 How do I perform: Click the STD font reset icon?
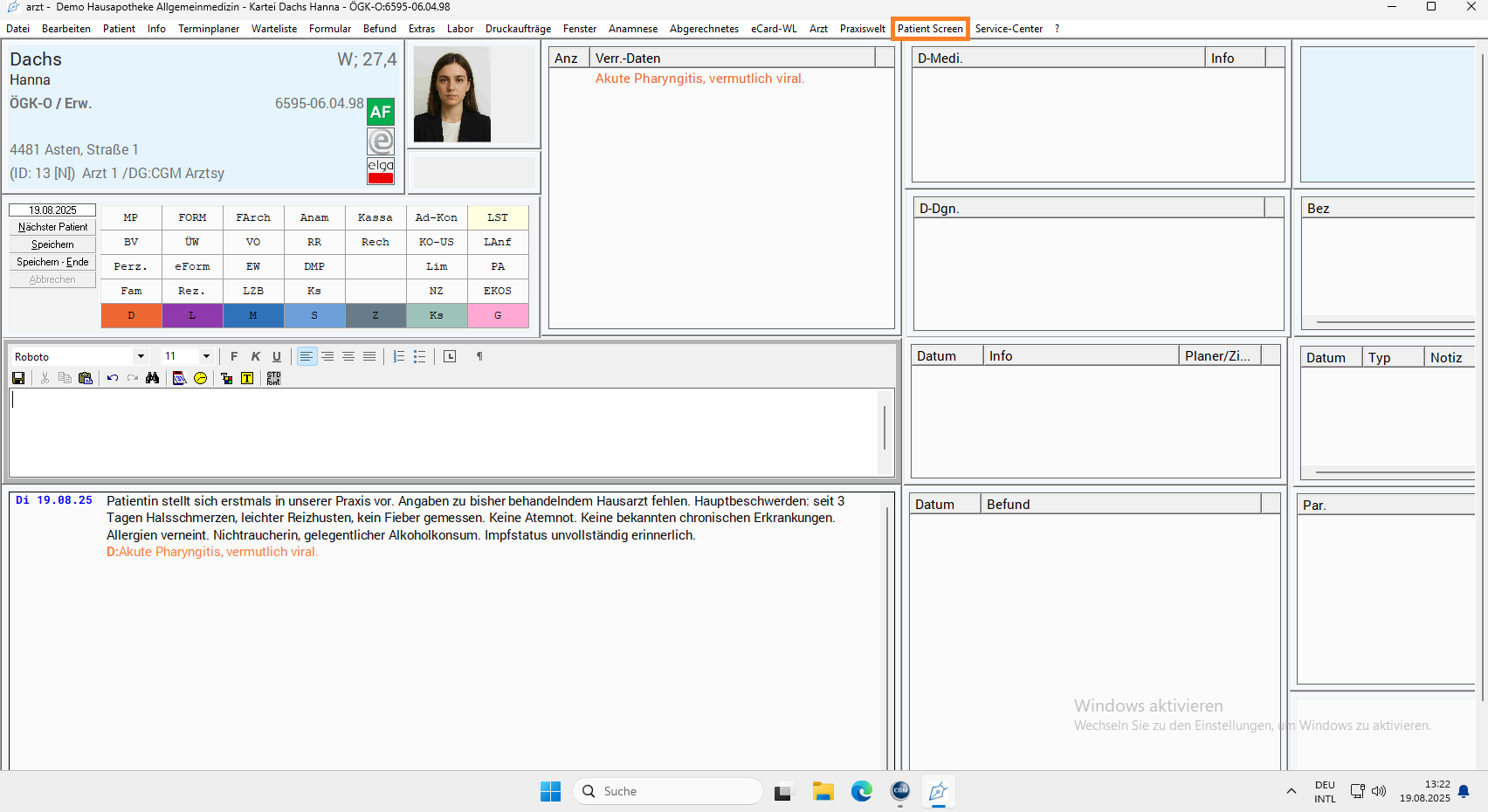click(x=273, y=378)
